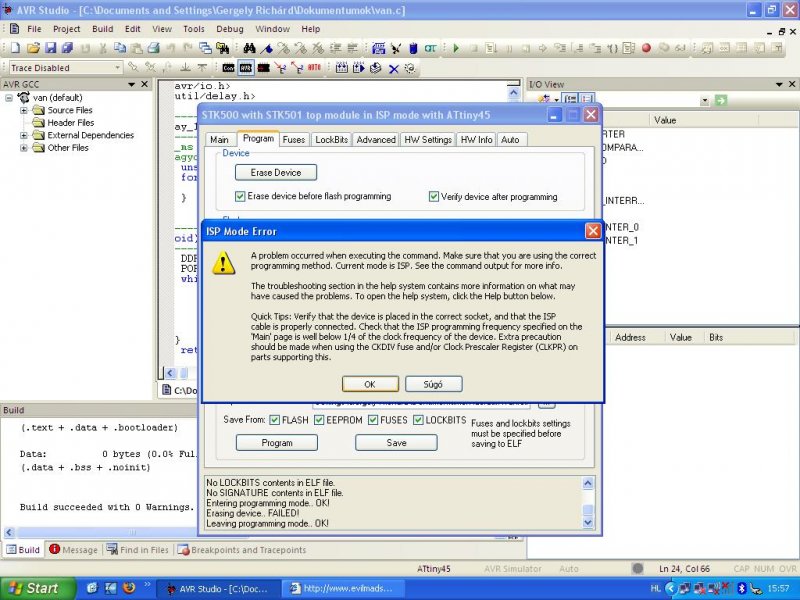The image size is (800, 600).
Task: Toggle Verify device after programming checkbox
Action: click(x=433, y=196)
